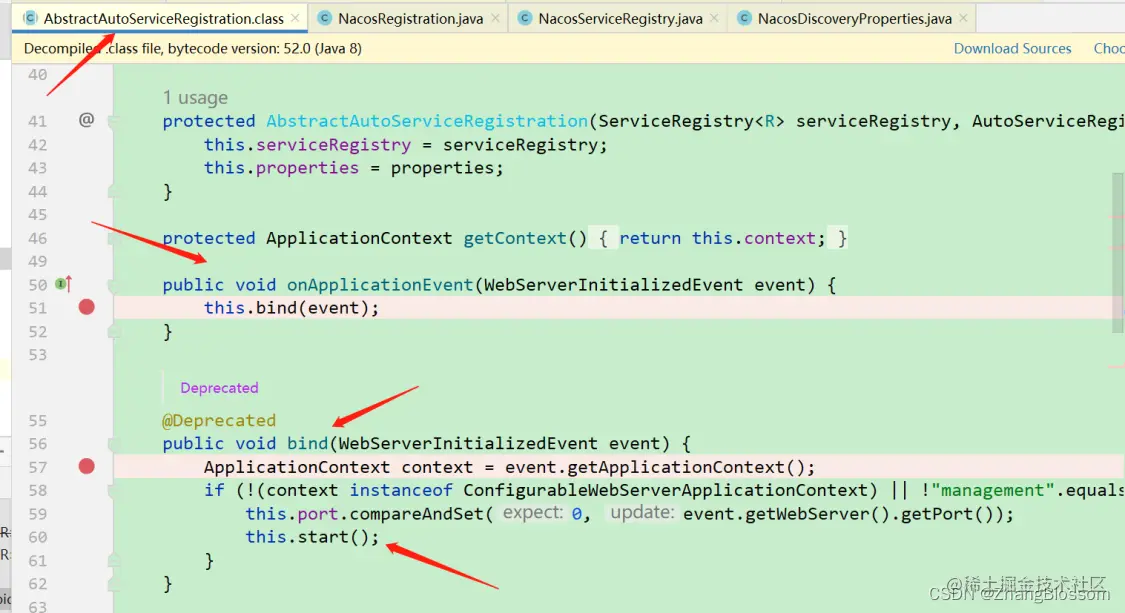This screenshot has height=613, width=1125.
Task: Toggle the breakpoint on line 51
Action: click(87, 307)
